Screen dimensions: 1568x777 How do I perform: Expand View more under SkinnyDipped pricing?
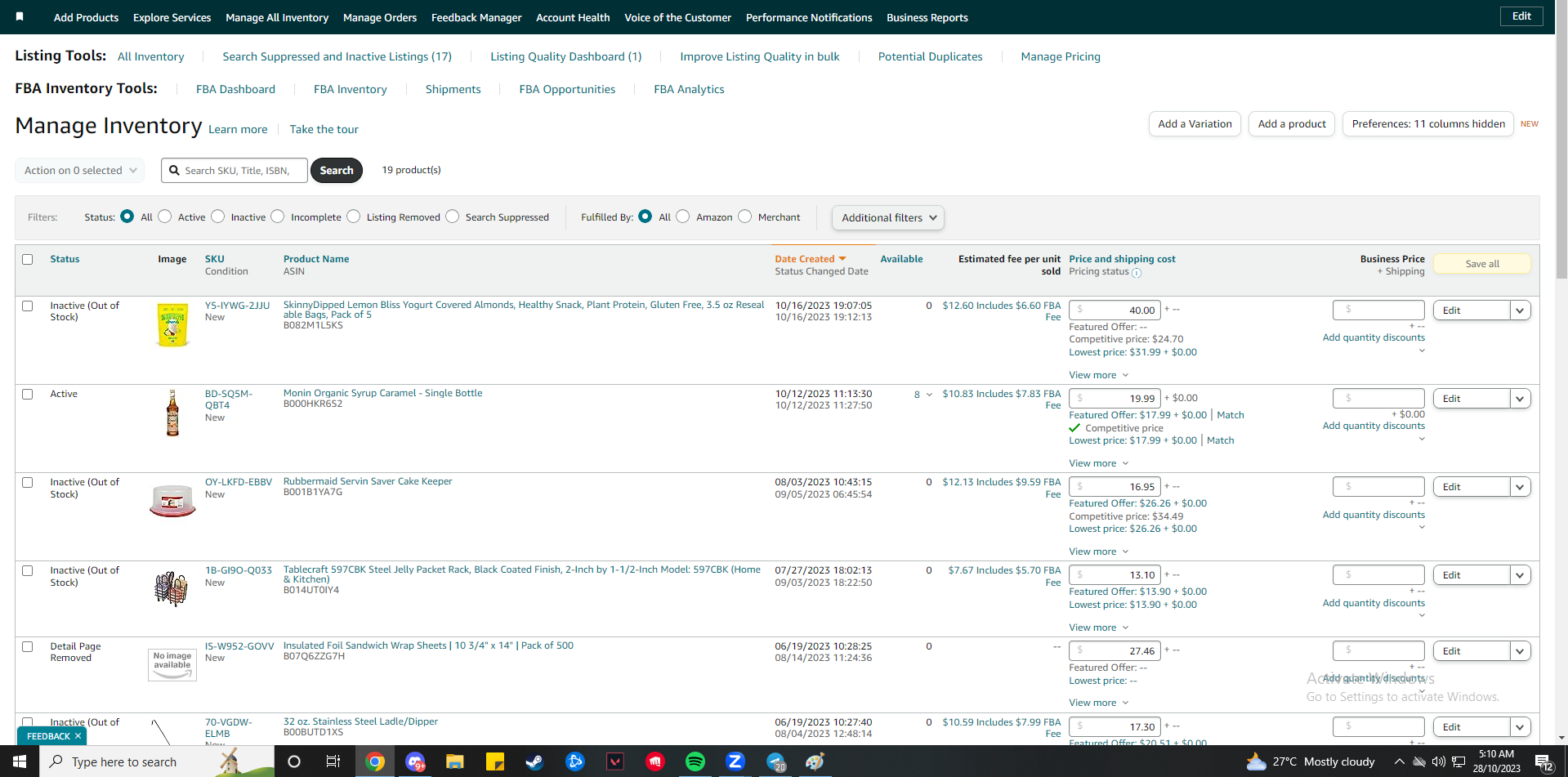point(1099,375)
